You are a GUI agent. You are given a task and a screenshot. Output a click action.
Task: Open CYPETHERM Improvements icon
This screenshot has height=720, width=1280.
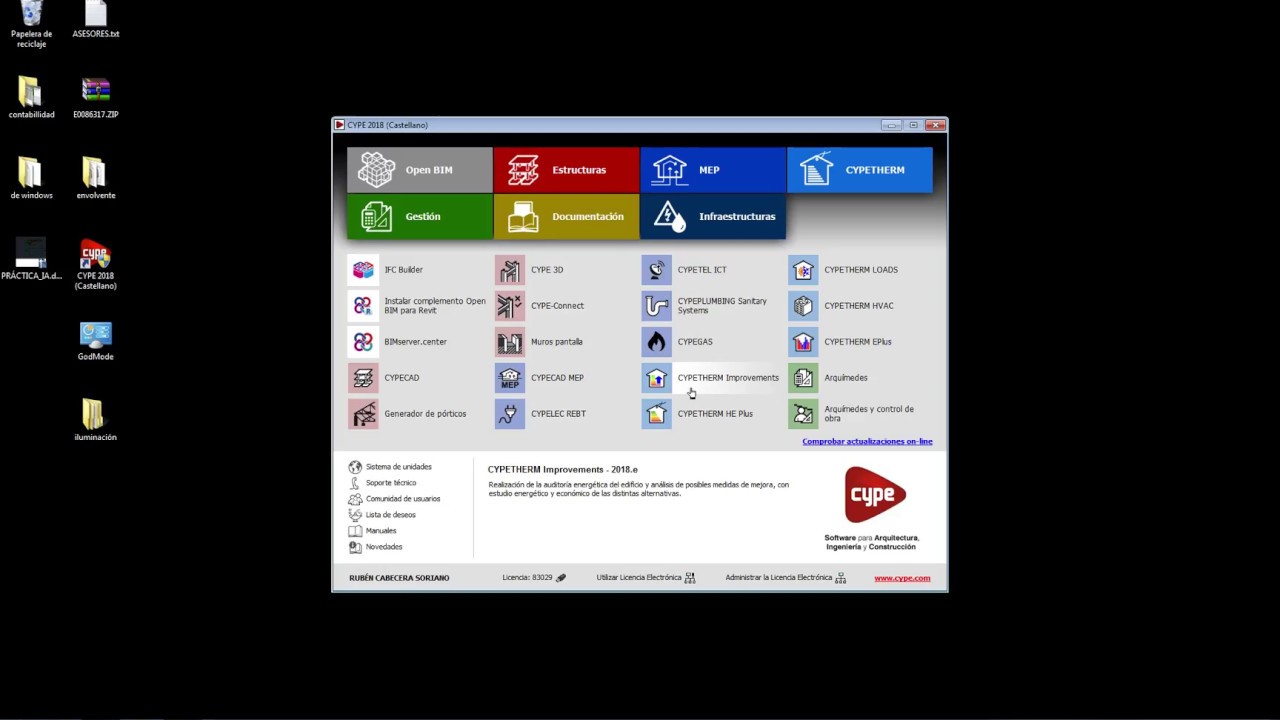click(657, 378)
